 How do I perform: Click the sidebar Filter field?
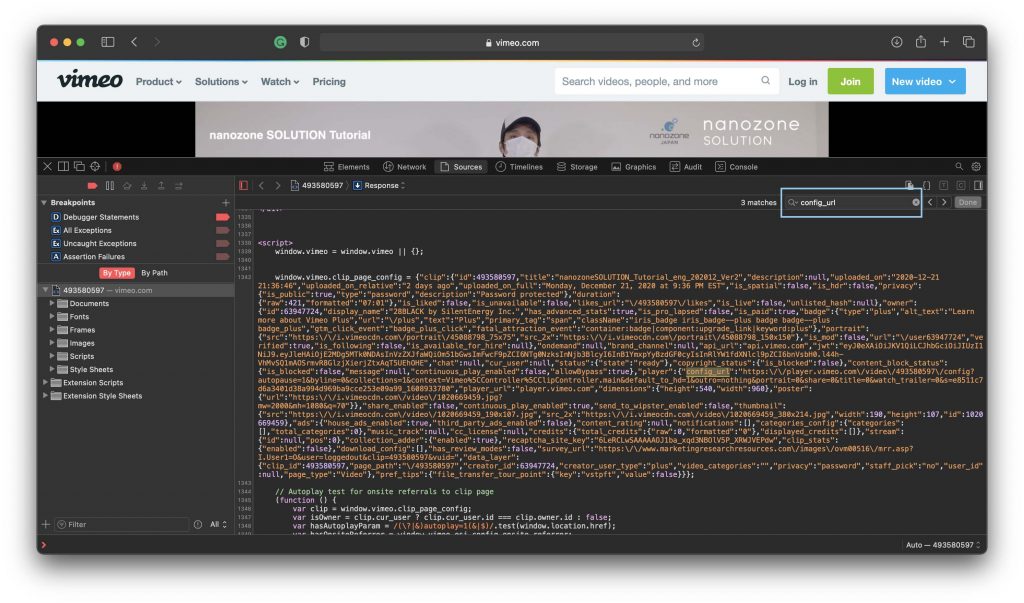(121, 525)
